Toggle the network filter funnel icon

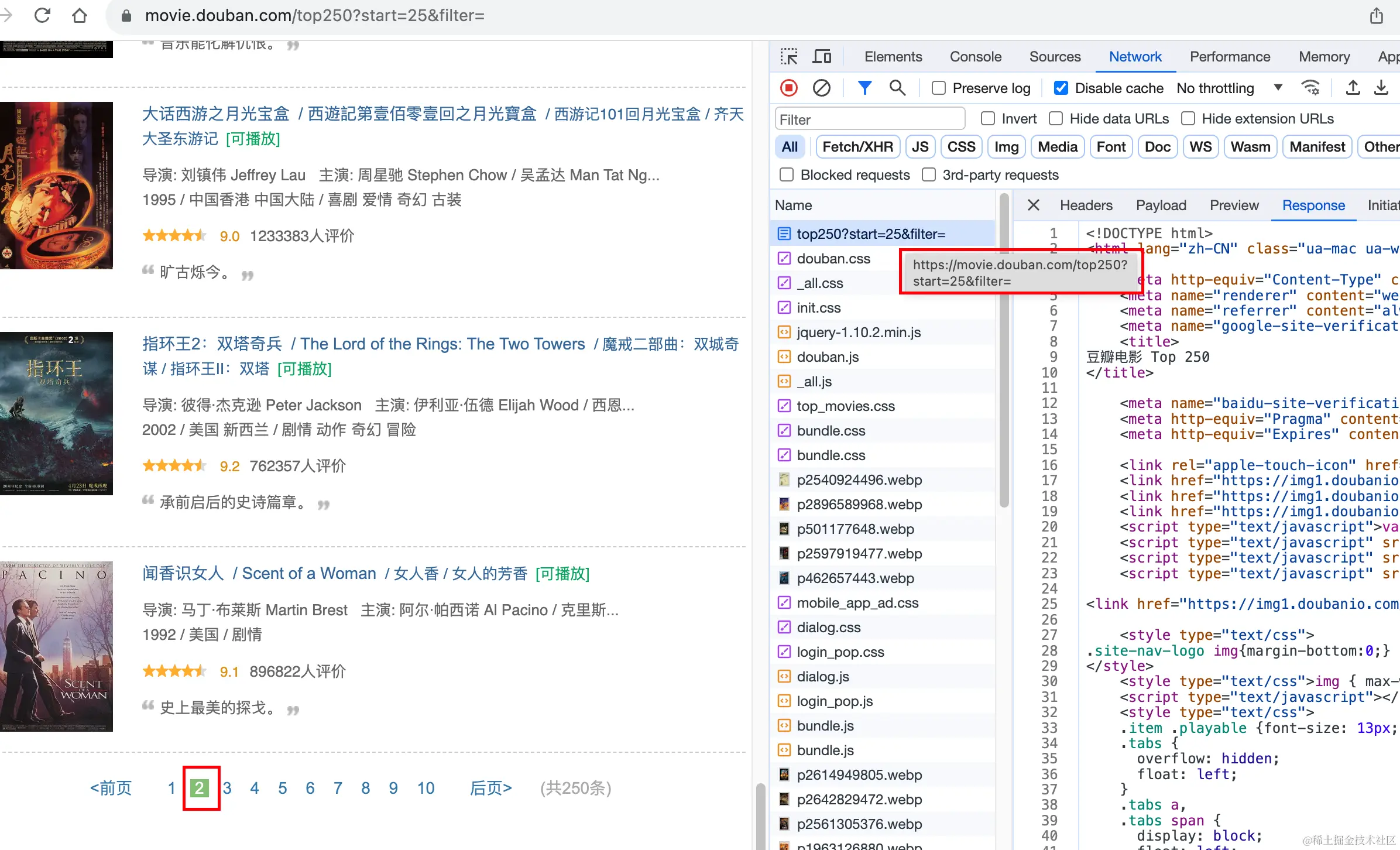[x=864, y=88]
